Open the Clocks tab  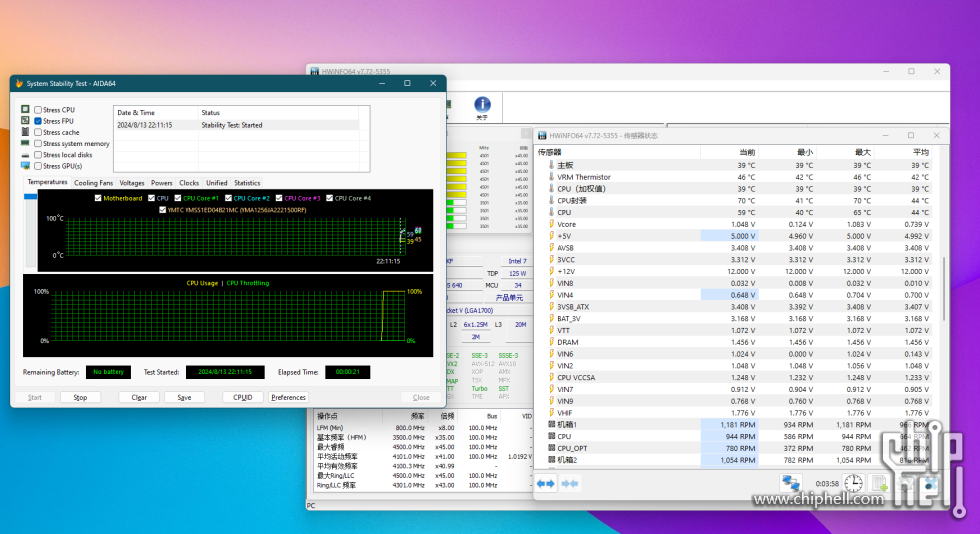(189, 183)
